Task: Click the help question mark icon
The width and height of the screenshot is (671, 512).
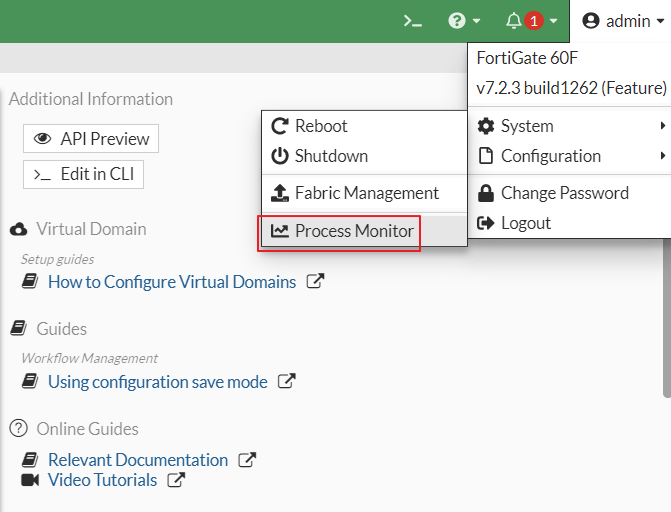Action: click(457, 21)
